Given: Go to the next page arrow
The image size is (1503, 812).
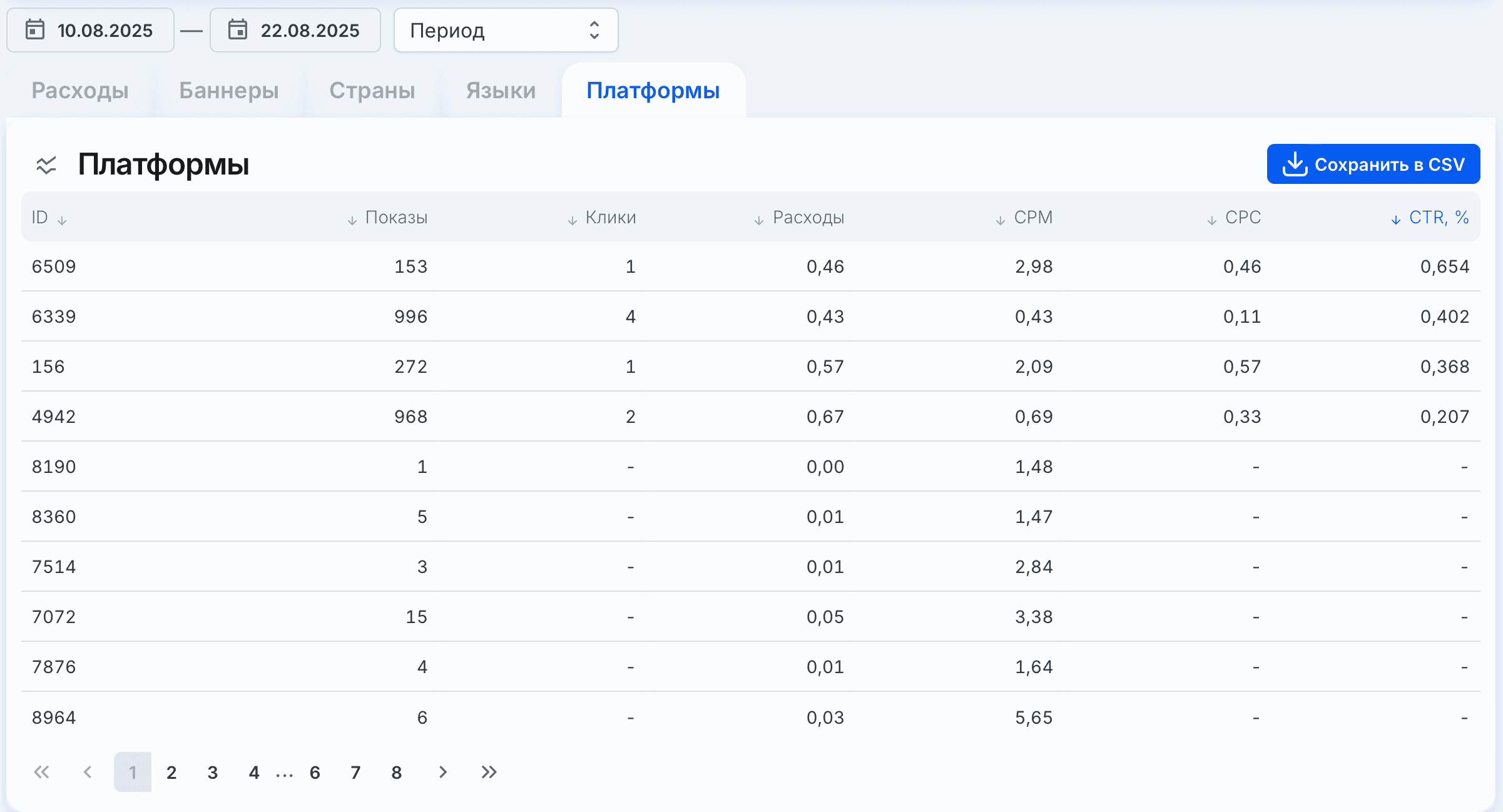Looking at the screenshot, I should point(443,772).
